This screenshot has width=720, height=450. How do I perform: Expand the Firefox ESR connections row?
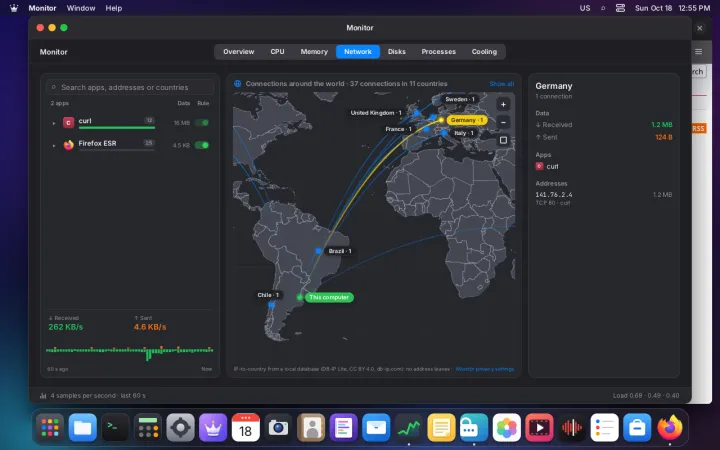point(54,146)
